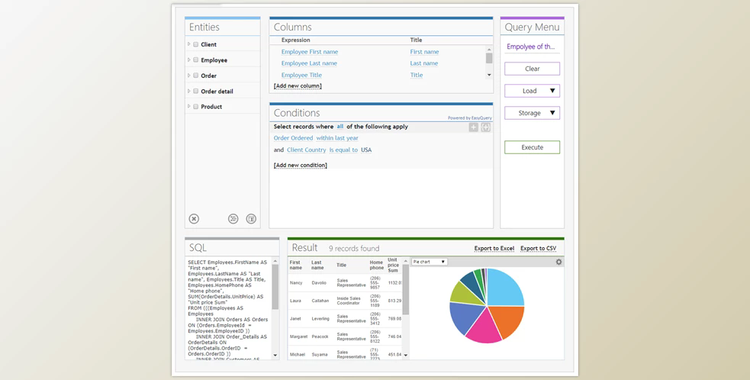
Task: Click the Execute button
Action: pos(532,147)
